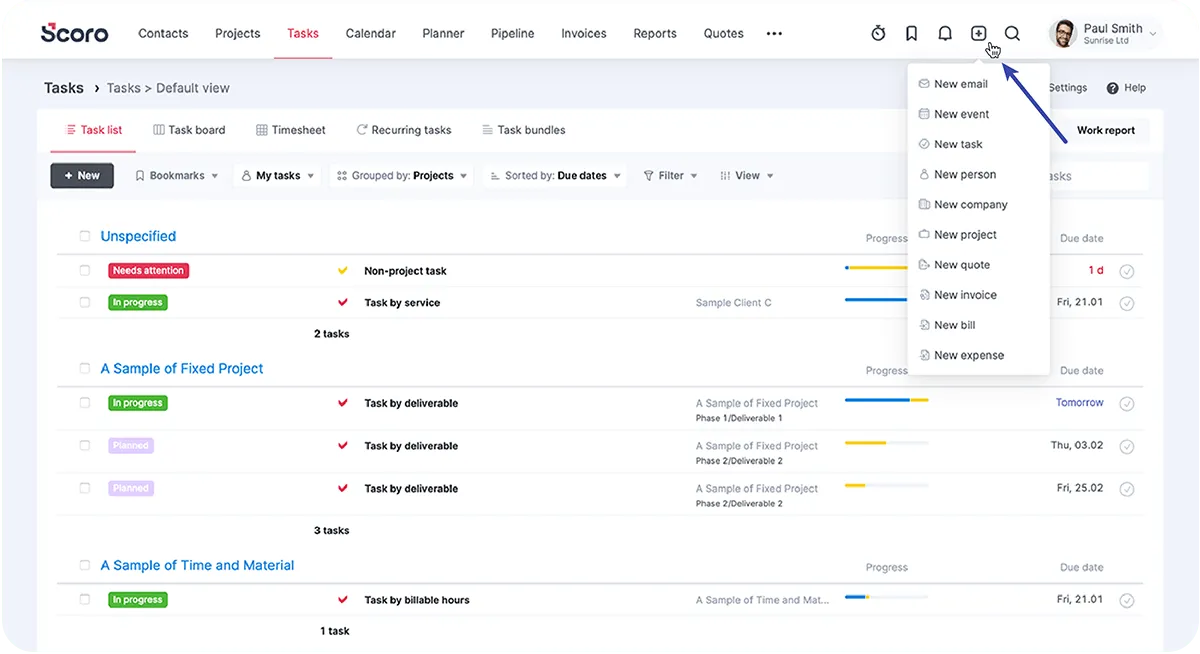Click the Task by service progress bar
This screenshot has width=1200, height=654.
(x=877, y=300)
